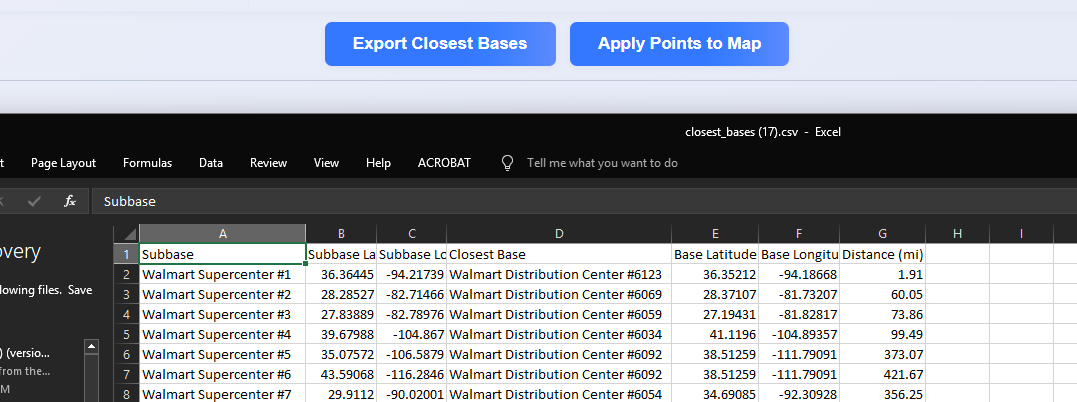Viewport: 1077px width, 402px height.
Task: Click the Insert Function fx icon
Action: click(70, 201)
